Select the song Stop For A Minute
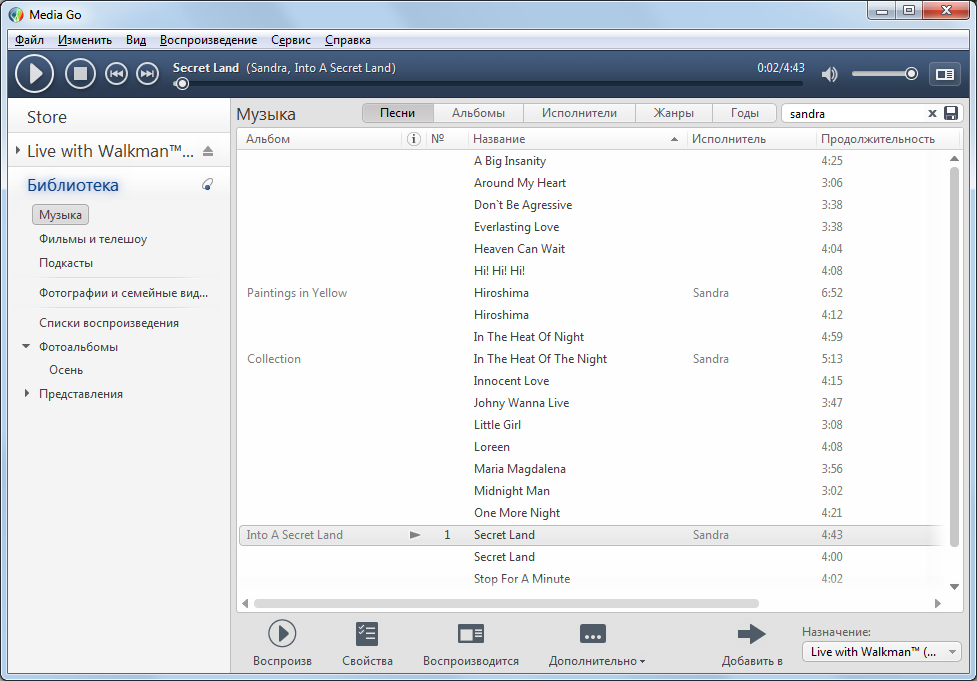Screen dimensions: 977x681 [x=522, y=579]
